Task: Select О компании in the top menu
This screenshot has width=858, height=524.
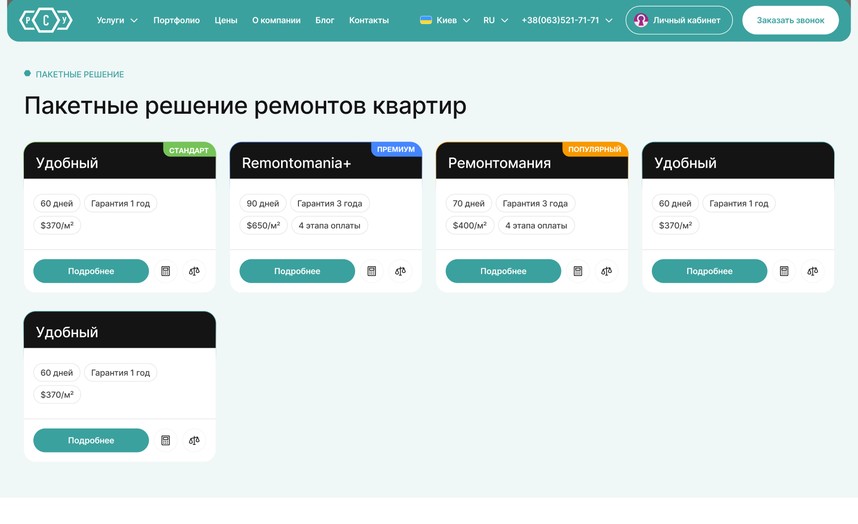Action: 276,20
